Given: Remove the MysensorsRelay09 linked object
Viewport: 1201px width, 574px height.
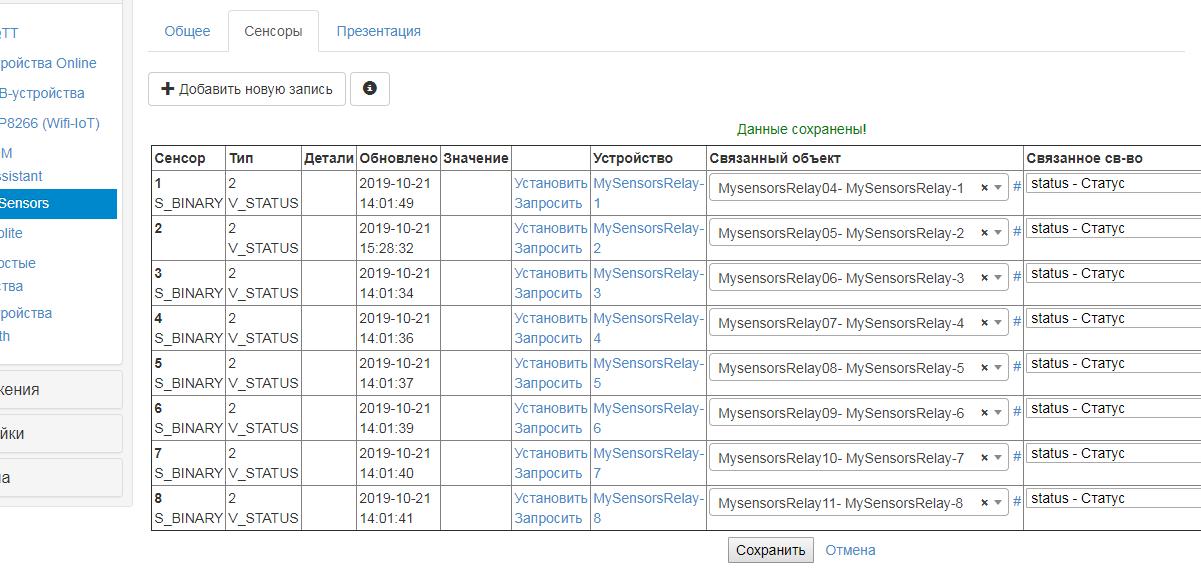Looking at the screenshot, I should click(x=984, y=413).
